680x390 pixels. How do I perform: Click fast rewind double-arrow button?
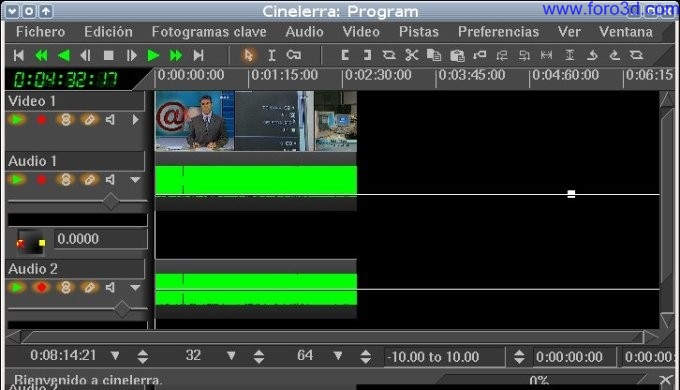41,56
